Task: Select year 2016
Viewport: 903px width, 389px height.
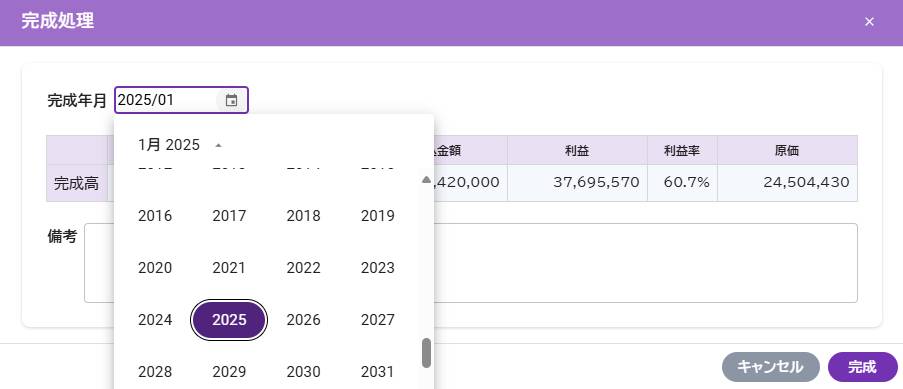Action: [155, 216]
